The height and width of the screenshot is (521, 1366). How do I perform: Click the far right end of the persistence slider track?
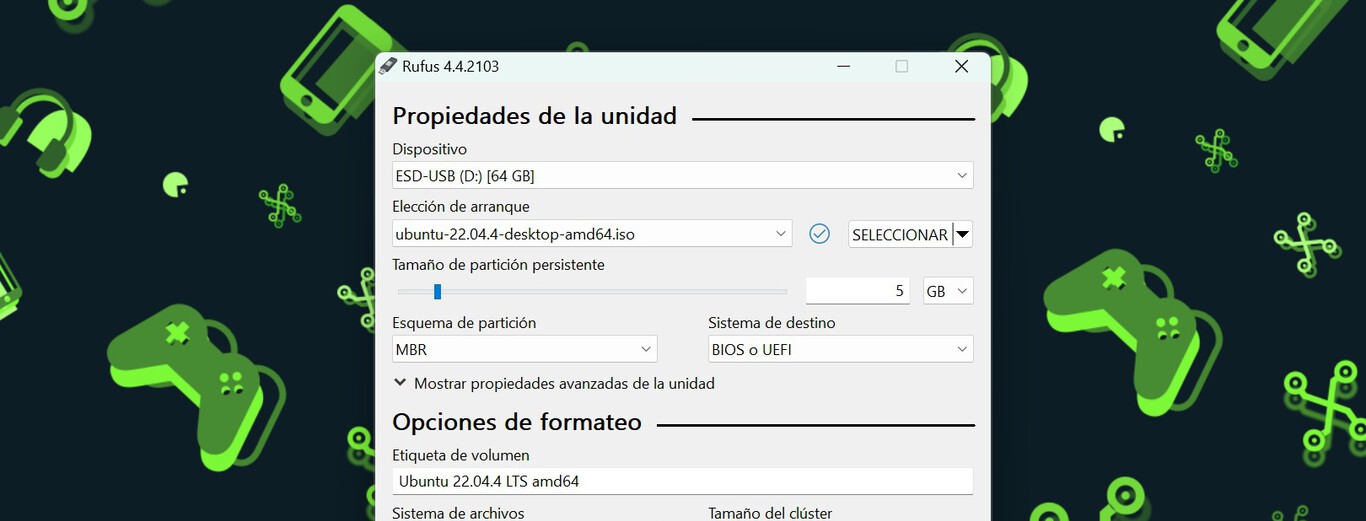coord(783,292)
